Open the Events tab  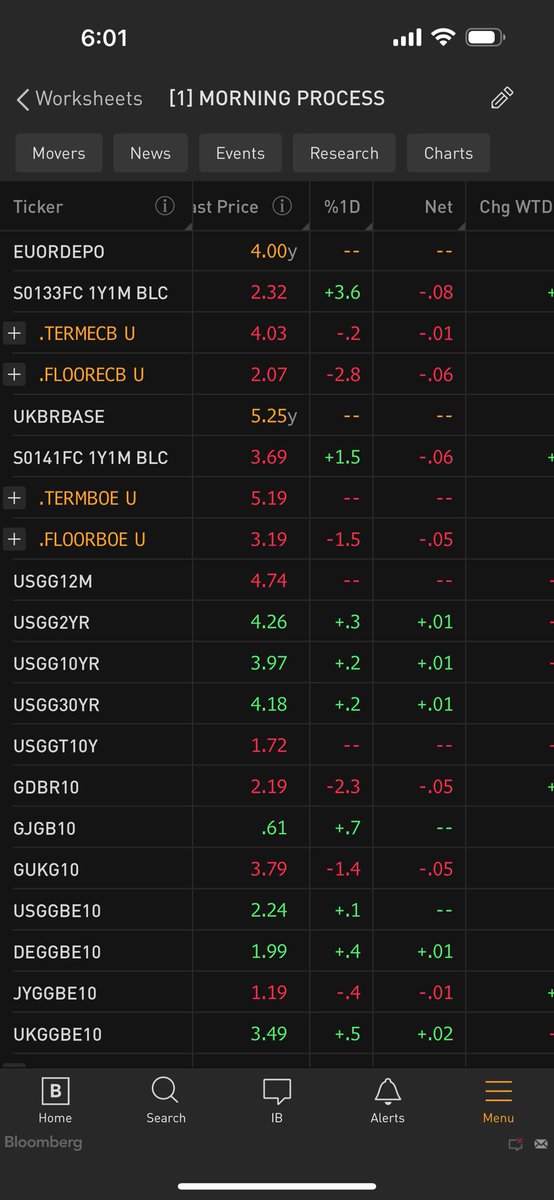tap(240, 153)
